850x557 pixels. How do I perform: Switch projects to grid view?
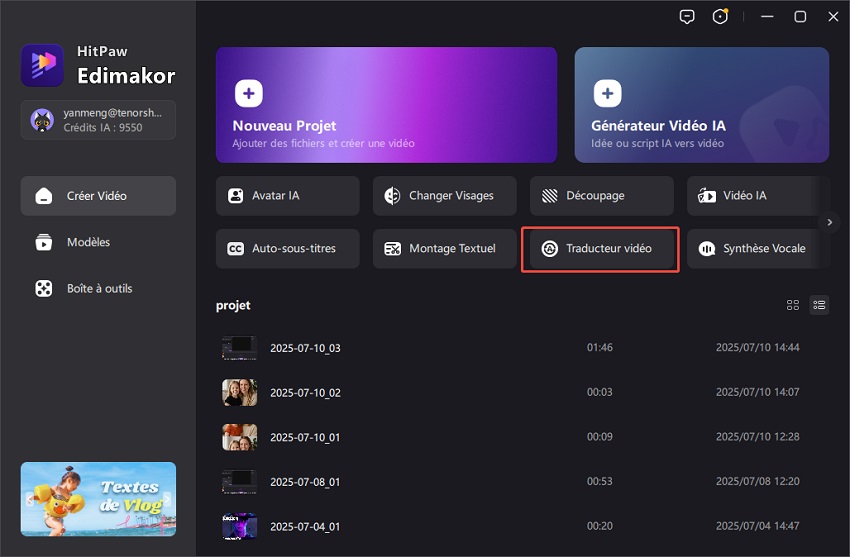[793, 305]
